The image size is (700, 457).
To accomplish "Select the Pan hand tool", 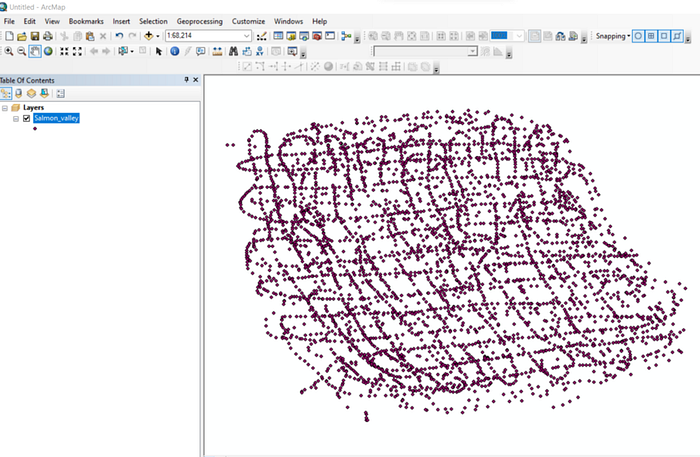I will pyautogui.click(x=35, y=51).
